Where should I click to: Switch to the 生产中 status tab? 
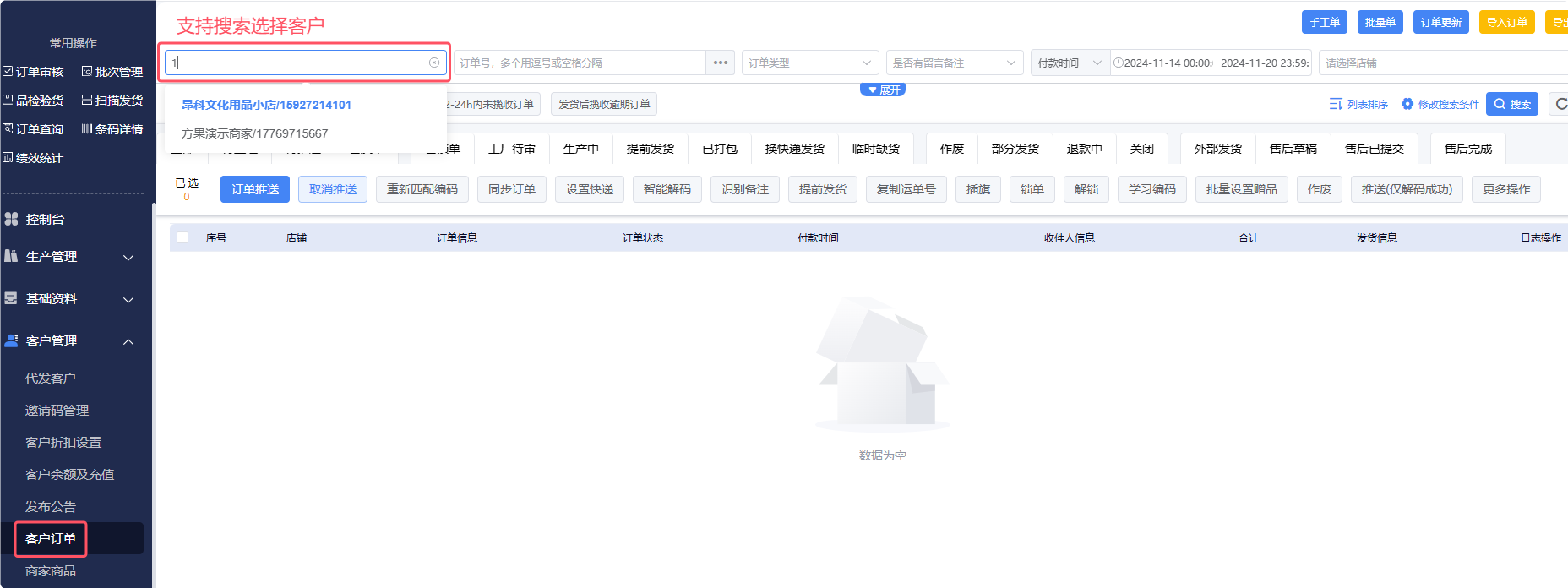[x=581, y=149]
